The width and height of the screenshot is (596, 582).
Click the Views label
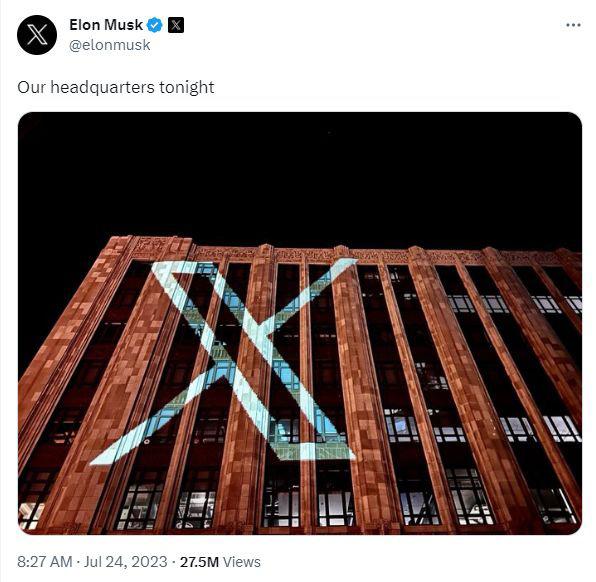(242, 561)
